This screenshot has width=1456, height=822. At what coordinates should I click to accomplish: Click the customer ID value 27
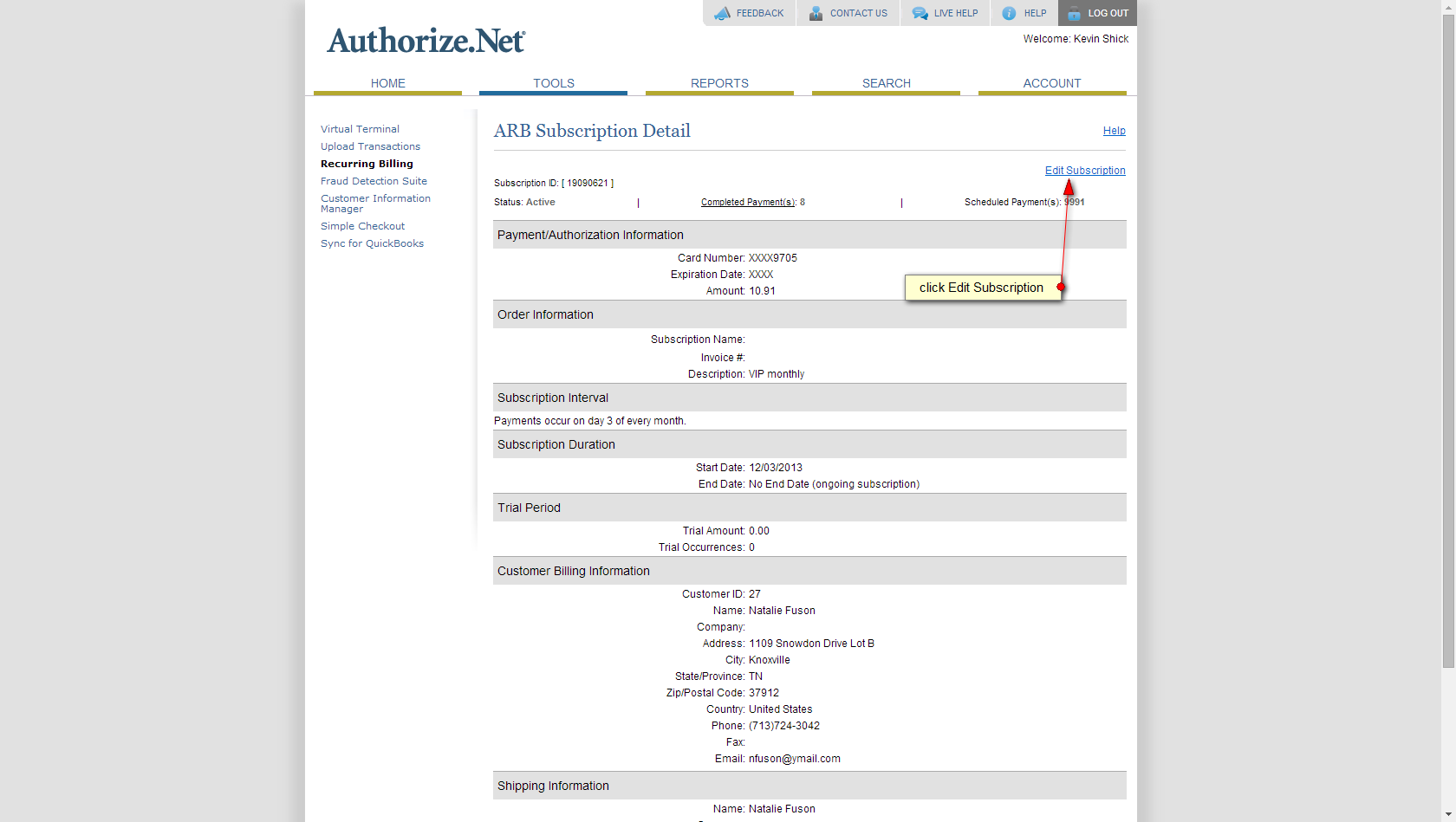[755, 594]
